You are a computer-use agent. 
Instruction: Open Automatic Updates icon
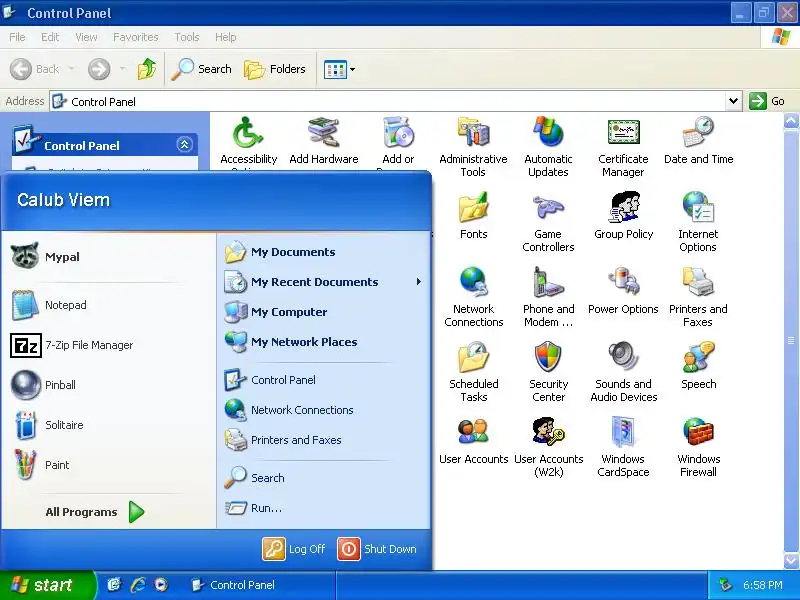tap(548, 147)
